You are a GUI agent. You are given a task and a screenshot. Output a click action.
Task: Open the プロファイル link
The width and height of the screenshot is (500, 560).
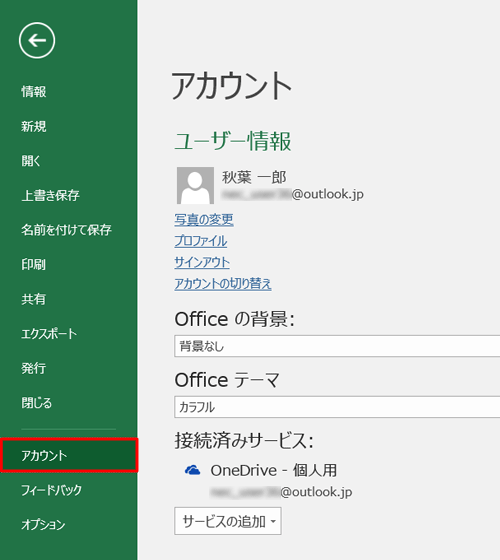[x=201, y=241]
